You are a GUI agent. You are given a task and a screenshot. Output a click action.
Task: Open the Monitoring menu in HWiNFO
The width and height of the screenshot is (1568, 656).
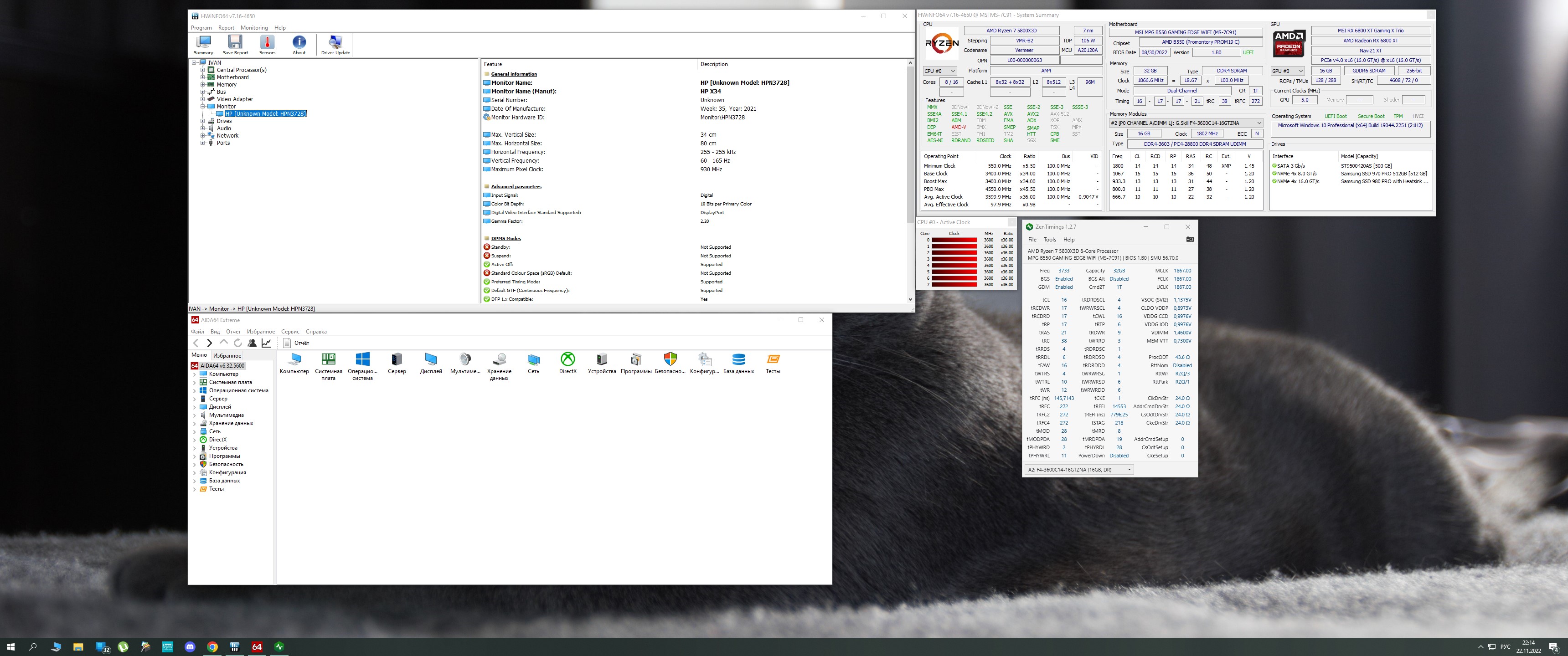[254, 28]
